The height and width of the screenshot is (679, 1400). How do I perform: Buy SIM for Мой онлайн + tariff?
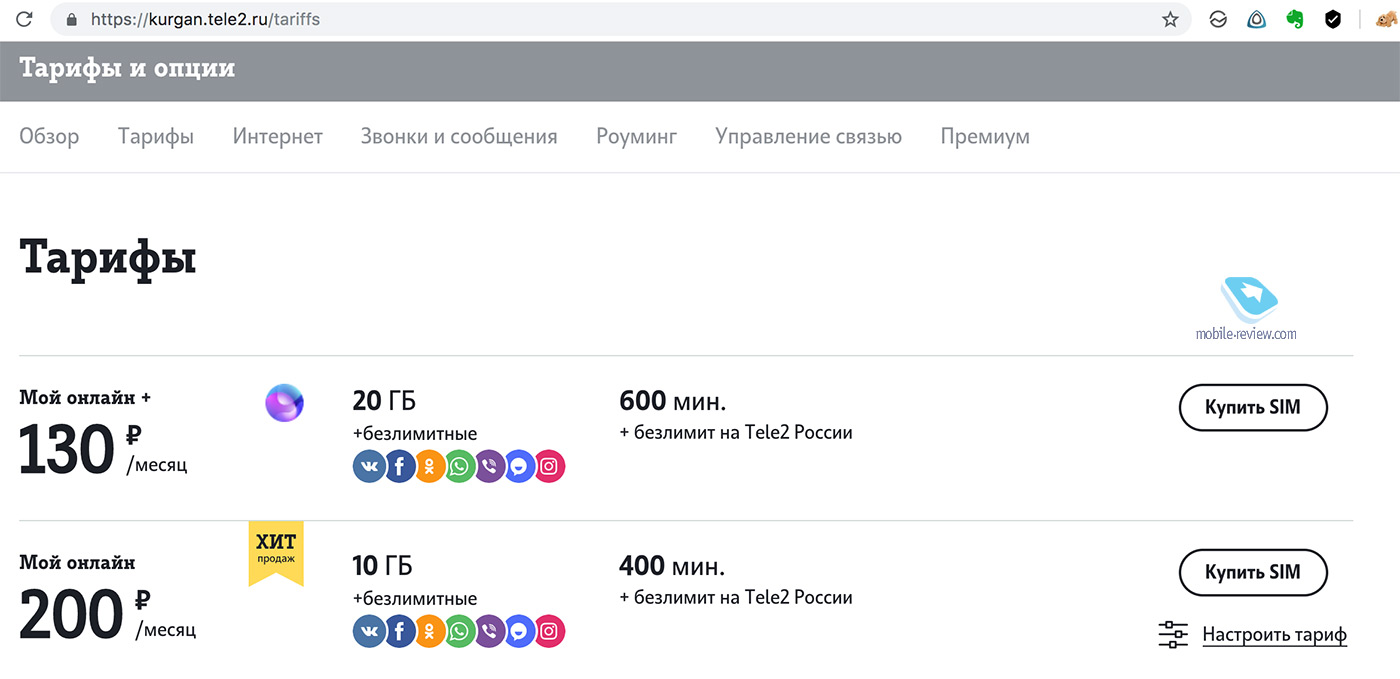point(1253,408)
